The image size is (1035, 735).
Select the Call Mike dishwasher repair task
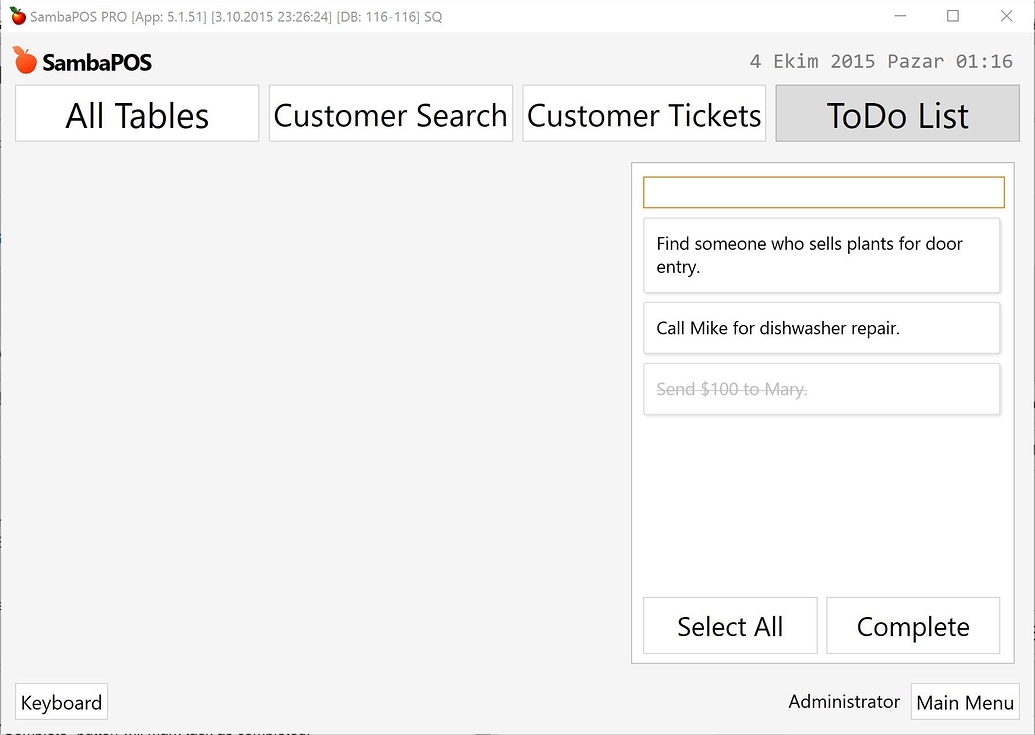coord(821,328)
